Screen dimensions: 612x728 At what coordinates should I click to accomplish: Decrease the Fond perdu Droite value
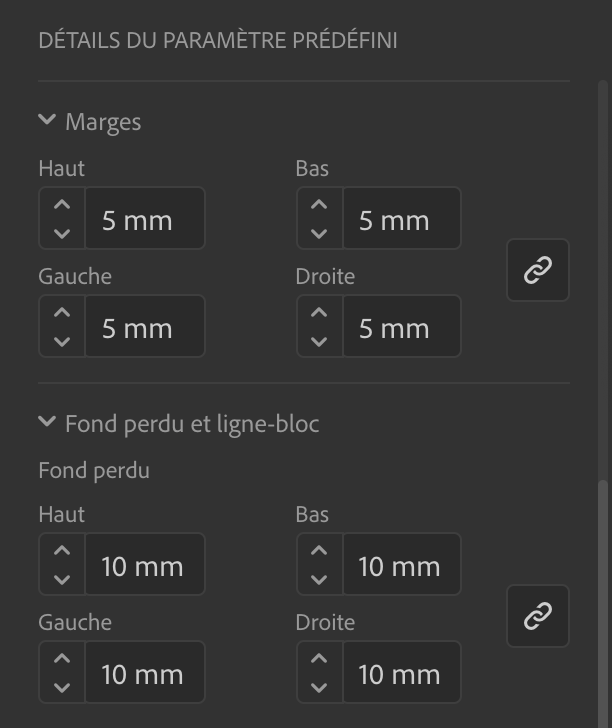(319, 687)
